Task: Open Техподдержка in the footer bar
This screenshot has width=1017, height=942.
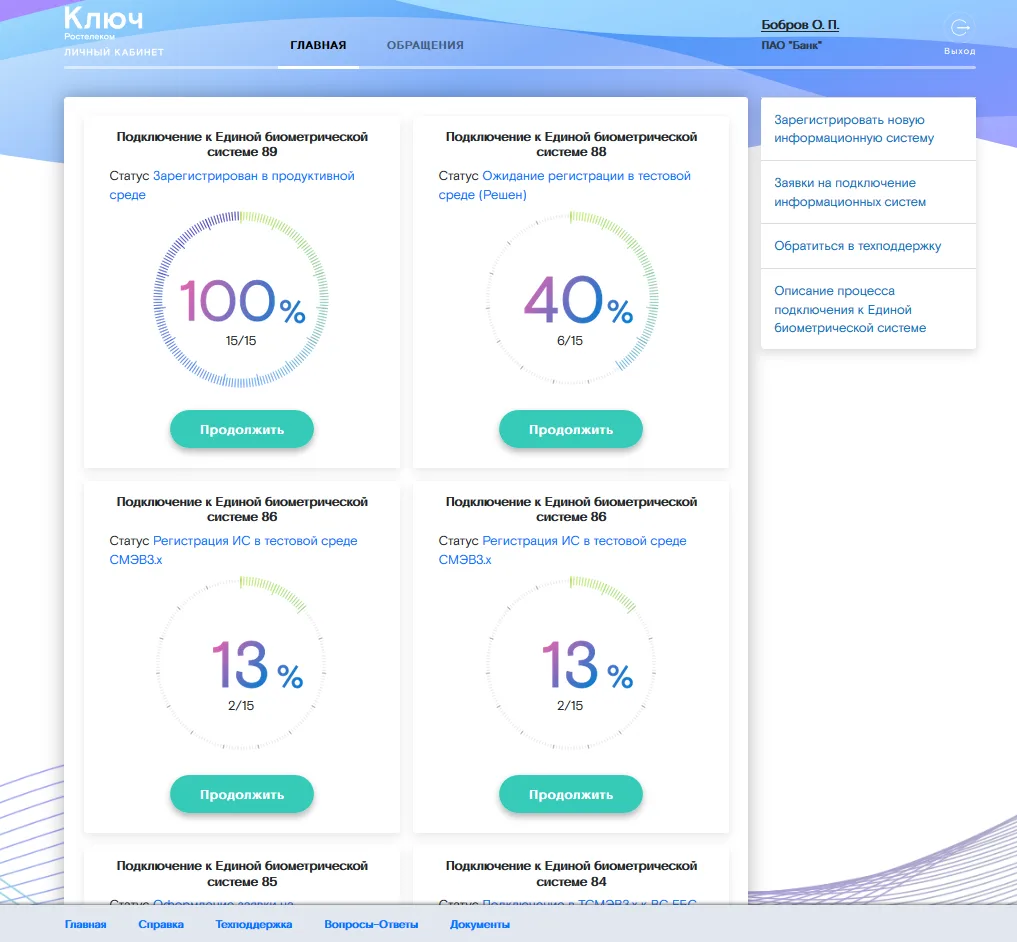Action: point(254,924)
